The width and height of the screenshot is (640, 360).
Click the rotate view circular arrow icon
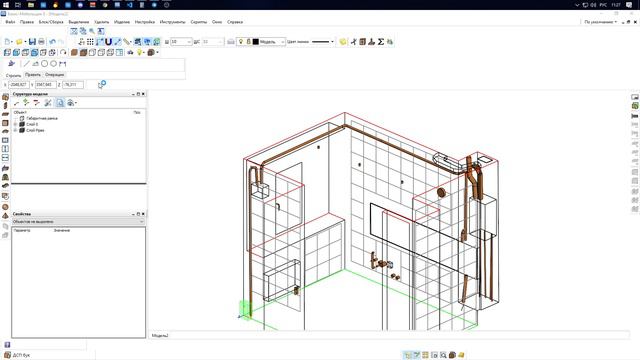click(x=63, y=52)
